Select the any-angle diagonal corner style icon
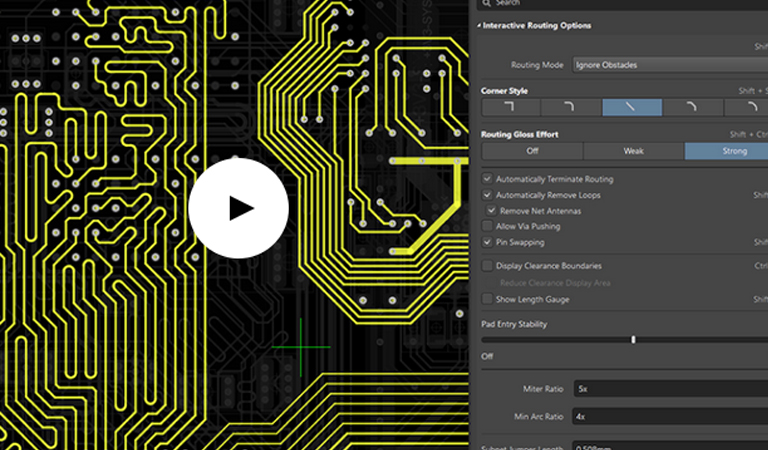The height and width of the screenshot is (450, 768). point(632,107)
